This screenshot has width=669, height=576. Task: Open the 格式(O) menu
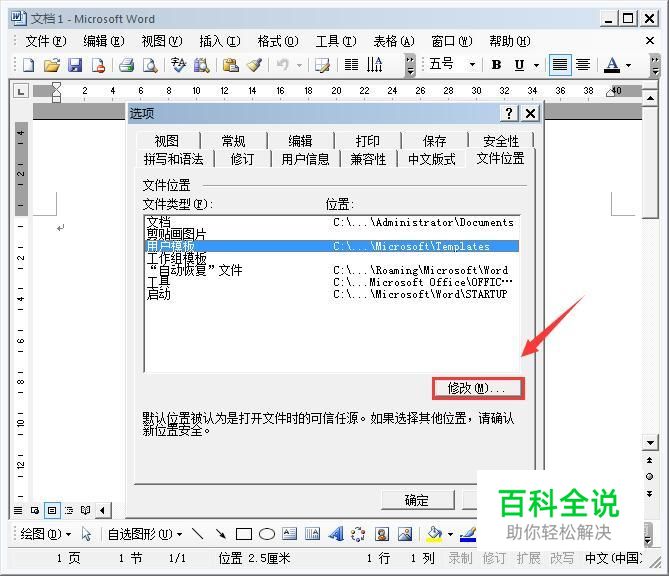pyautogui.click(x=278, y=41)
